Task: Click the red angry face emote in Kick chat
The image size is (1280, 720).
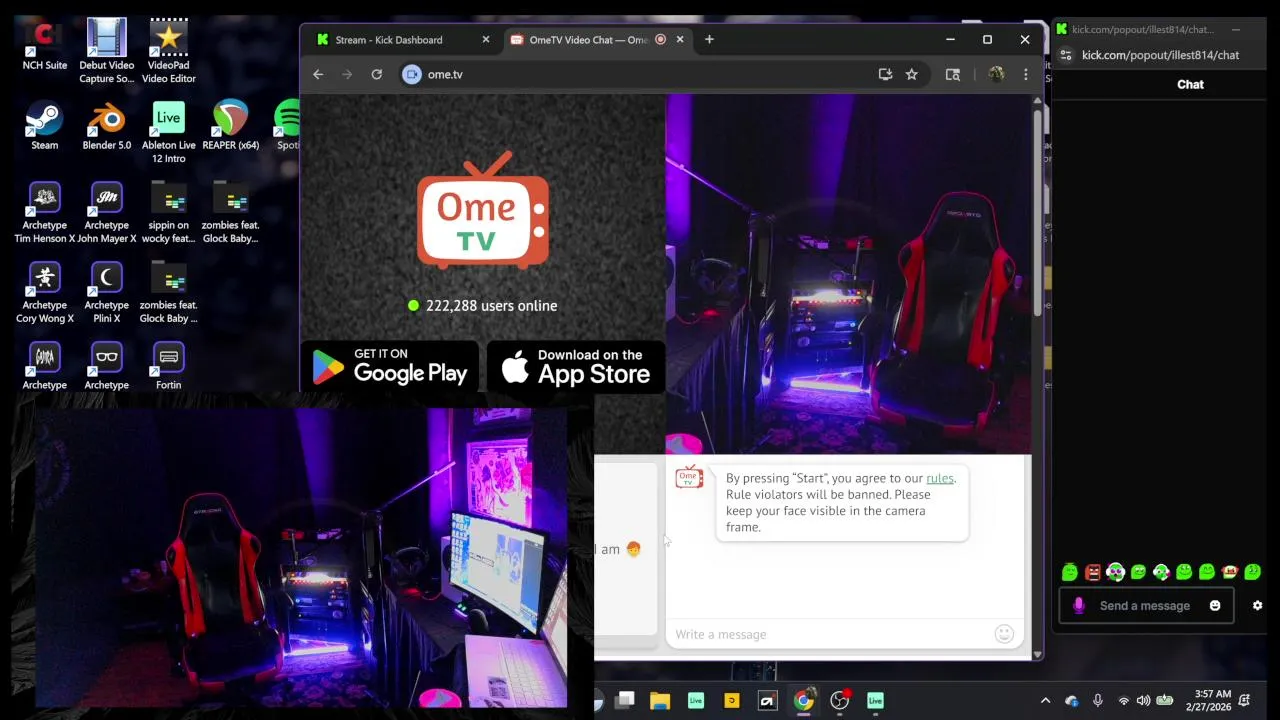Action: [1092, 572]
